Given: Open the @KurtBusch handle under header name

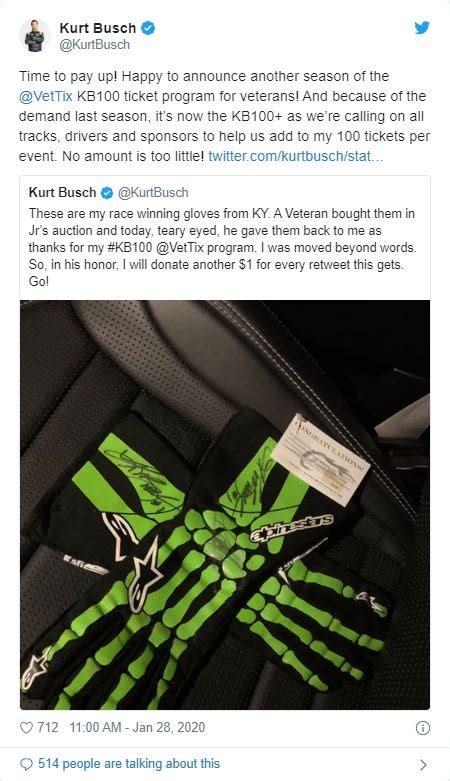Looking at the screenshot, I should point(95,44).
